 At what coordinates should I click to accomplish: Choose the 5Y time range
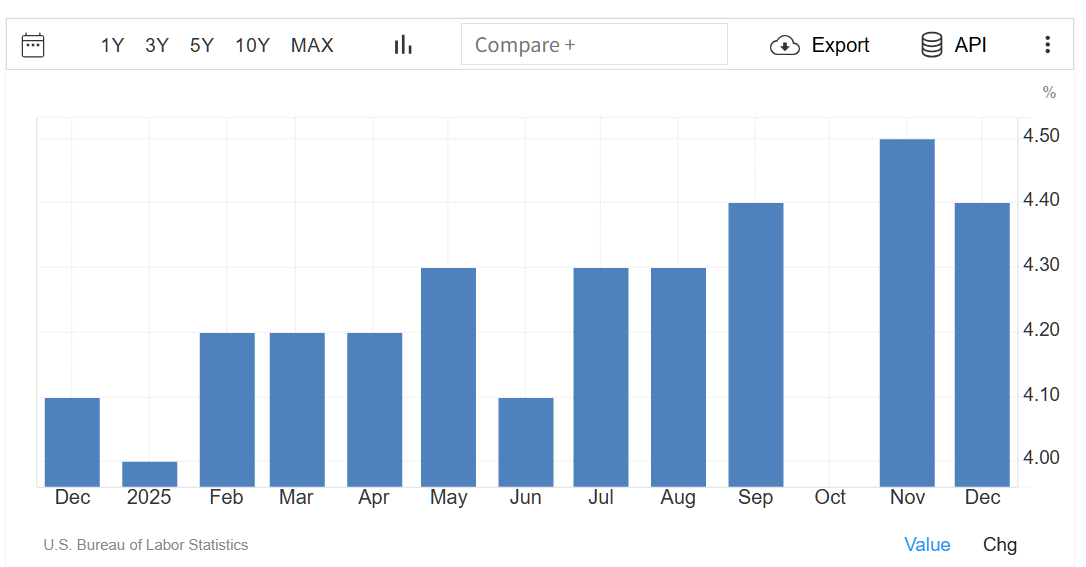click(x=202, y=45)
